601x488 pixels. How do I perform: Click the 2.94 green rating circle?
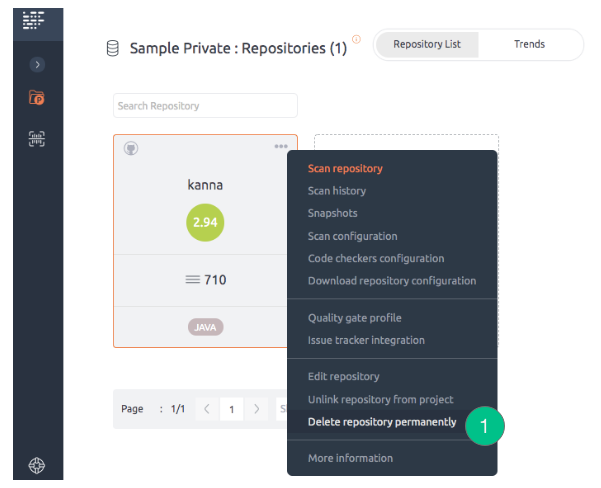coord(205,222)
